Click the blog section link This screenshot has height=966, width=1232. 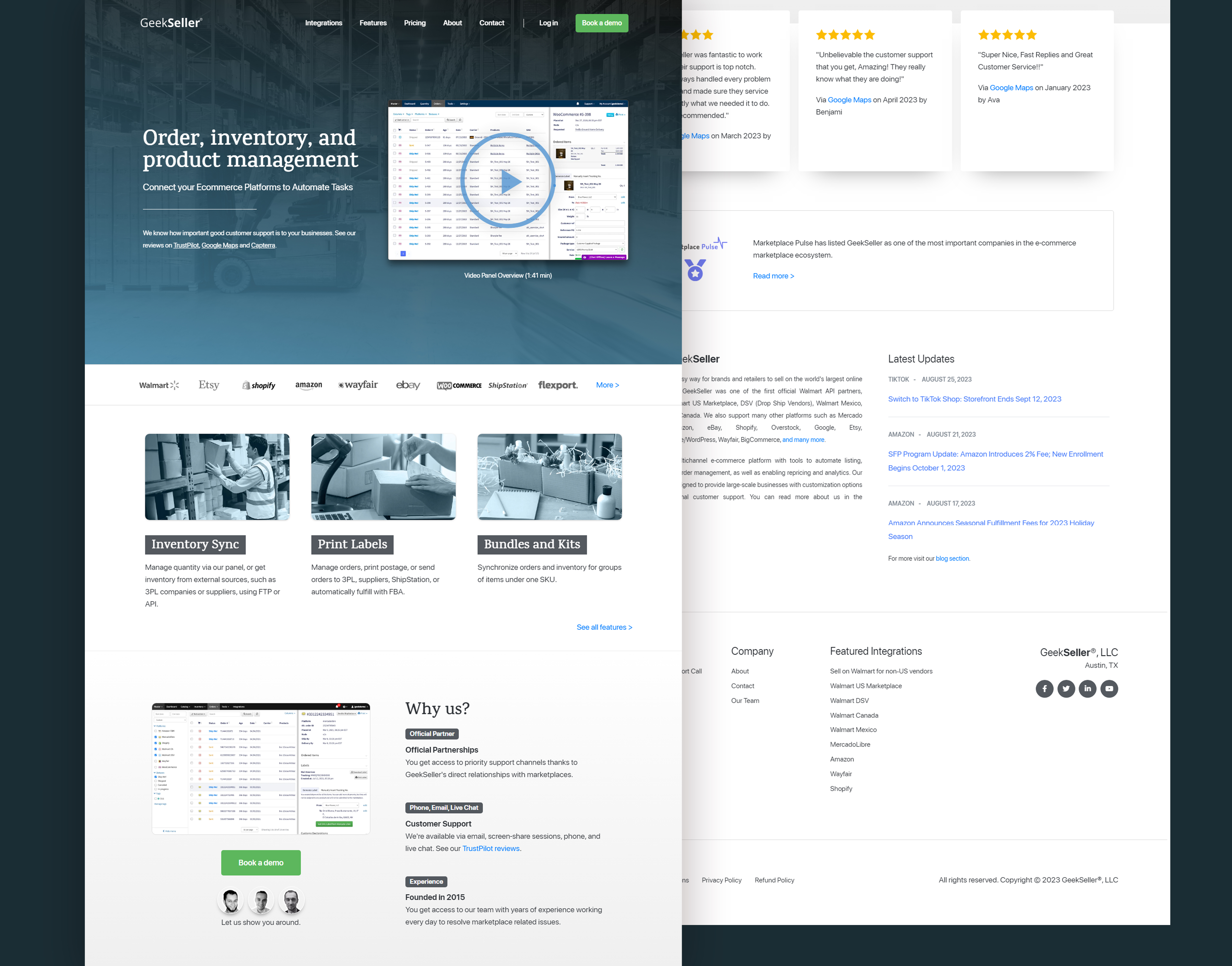953,559
